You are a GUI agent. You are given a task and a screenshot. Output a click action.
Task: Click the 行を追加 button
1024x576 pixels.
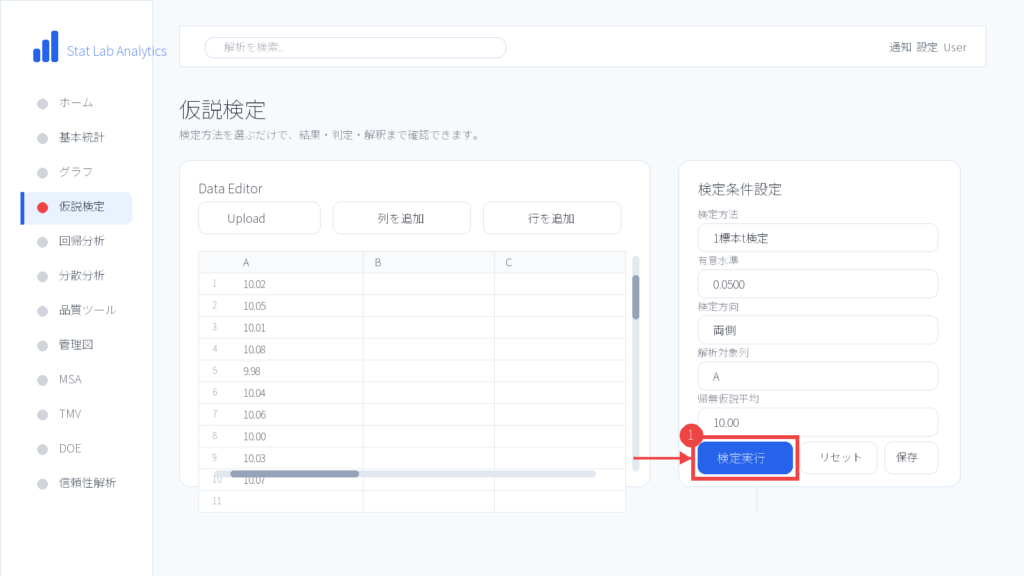click(x=552, y=218)
